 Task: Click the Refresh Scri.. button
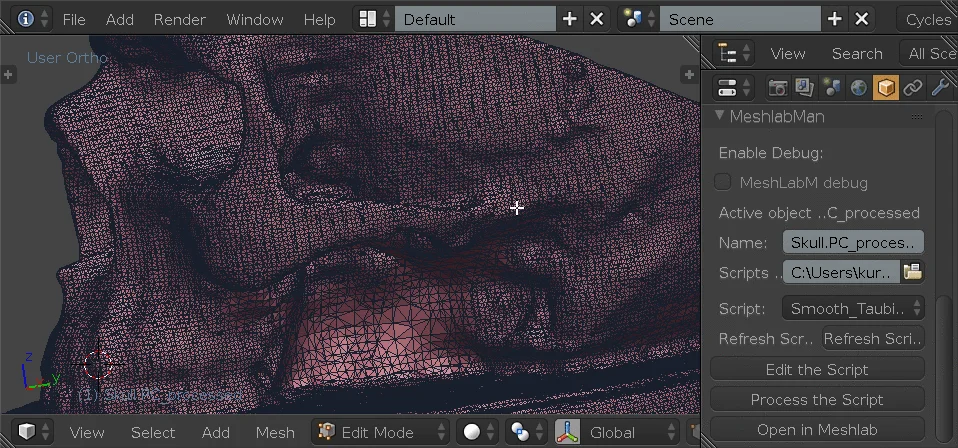click(x=872, y=339)
